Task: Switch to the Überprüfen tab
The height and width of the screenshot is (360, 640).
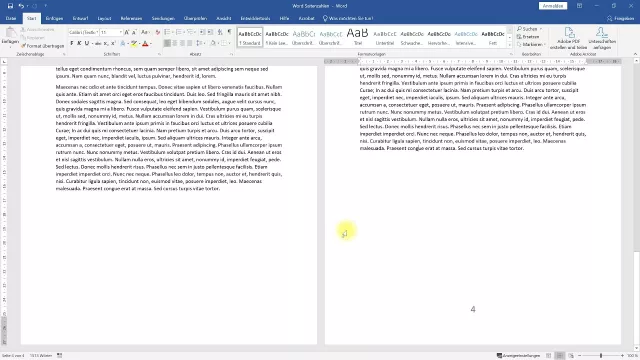Action: tap(195, 18)
